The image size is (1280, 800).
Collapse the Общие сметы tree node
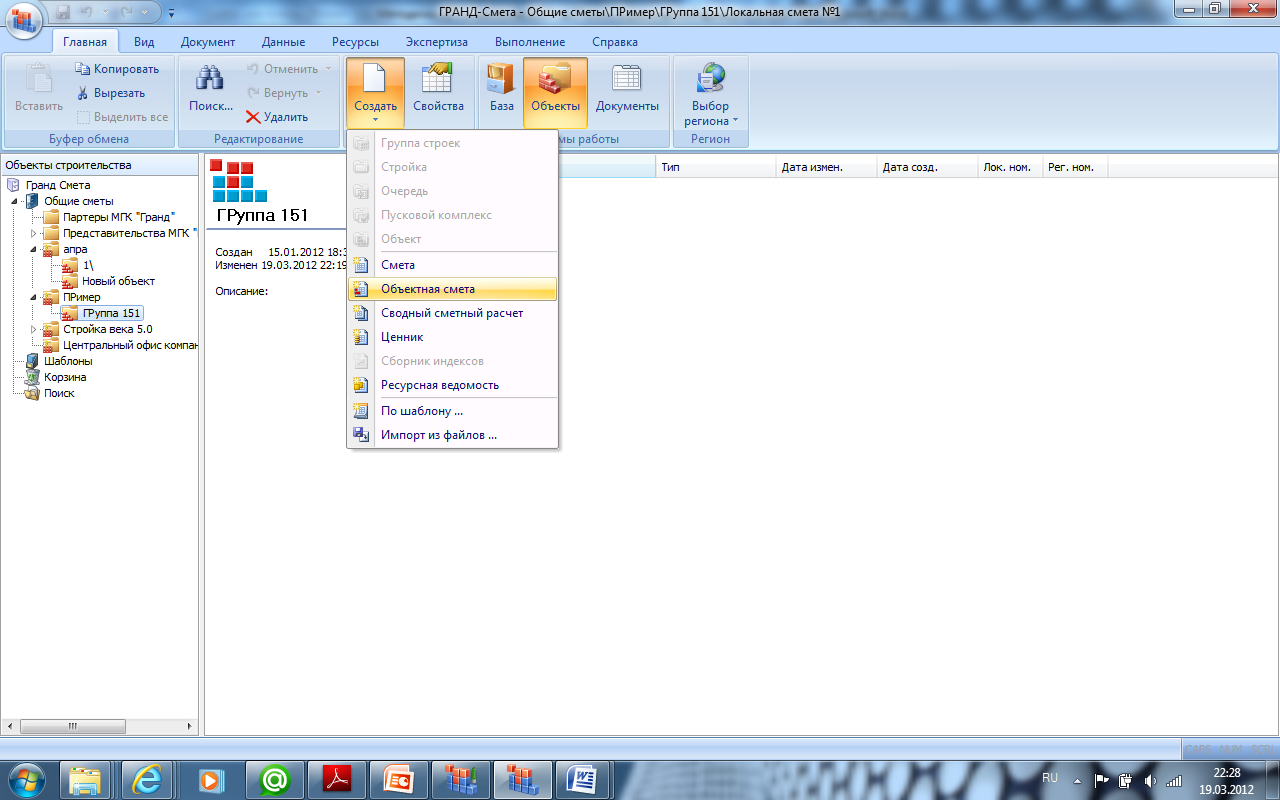(x=15, y=201)
